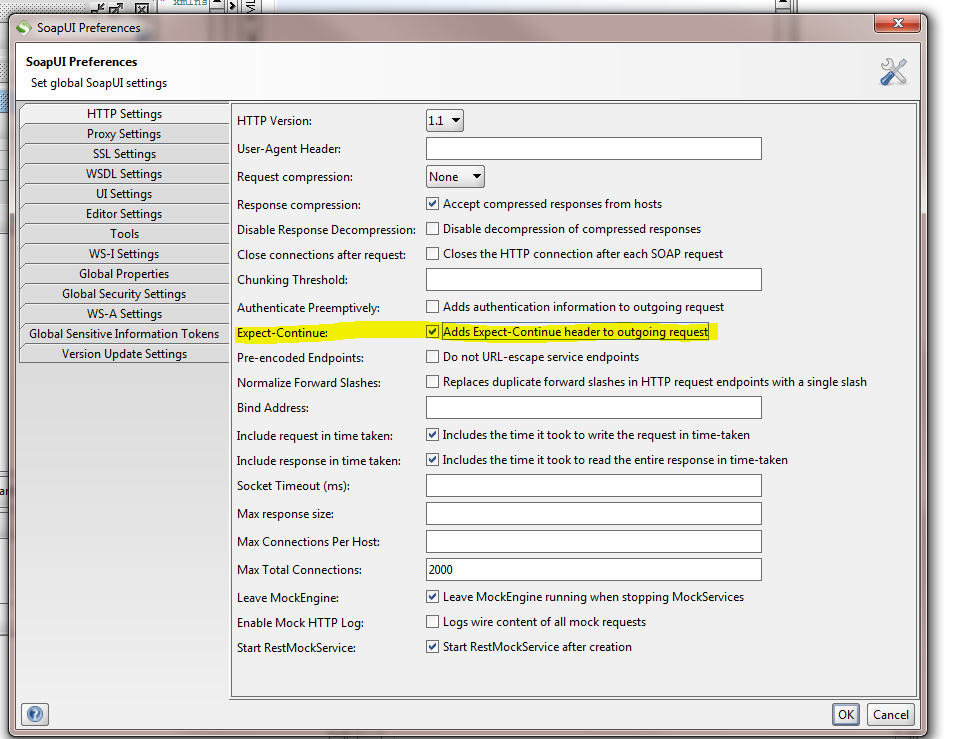Viewport: 954px width, 739px height.
Task: Open UI Settings tab
Action: [x=124, y=194]
